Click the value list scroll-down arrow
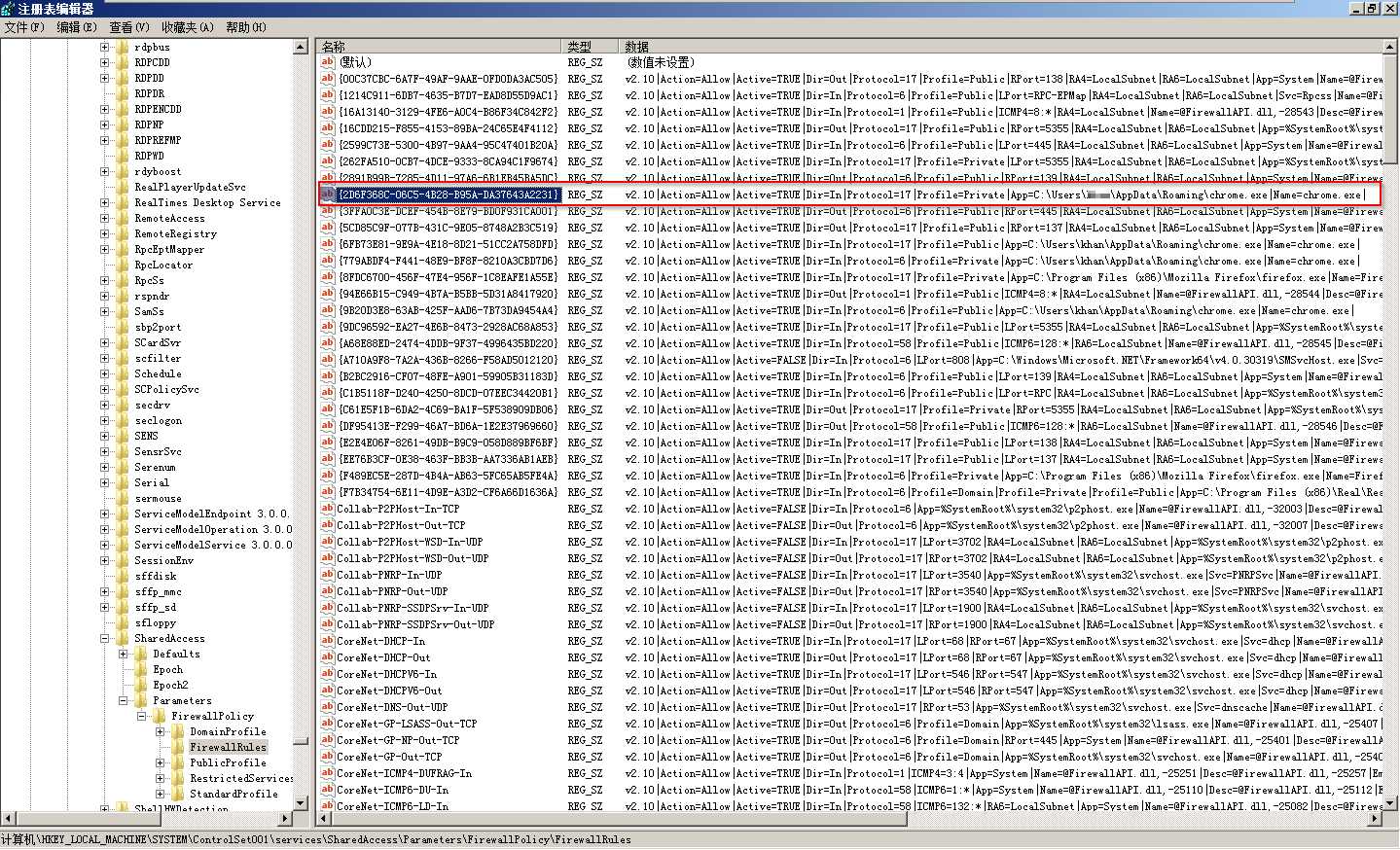 click(x=1390, y=803)
